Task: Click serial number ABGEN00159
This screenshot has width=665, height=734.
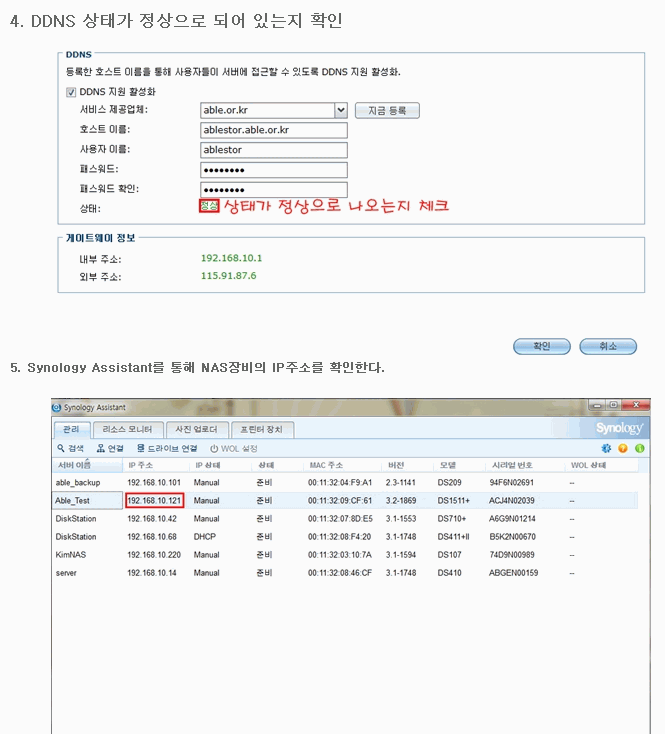Action: (513, 573)
